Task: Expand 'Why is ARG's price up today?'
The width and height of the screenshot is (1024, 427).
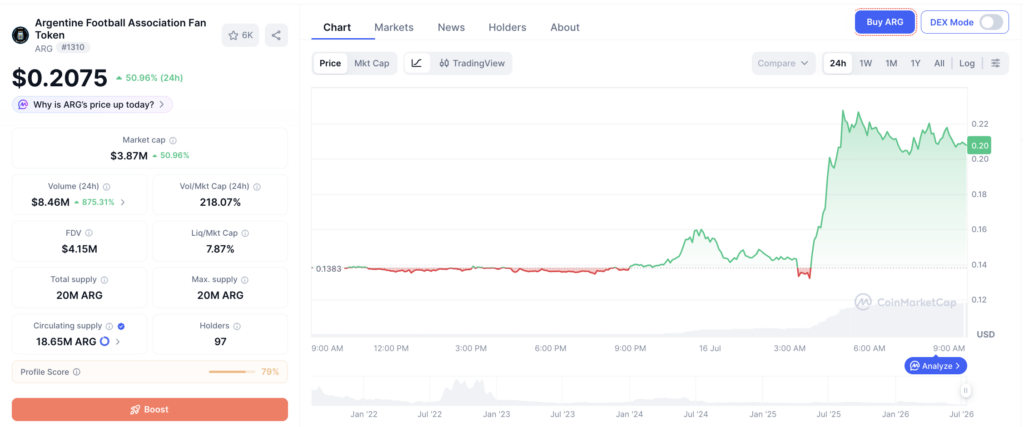Action: [92, 104]
